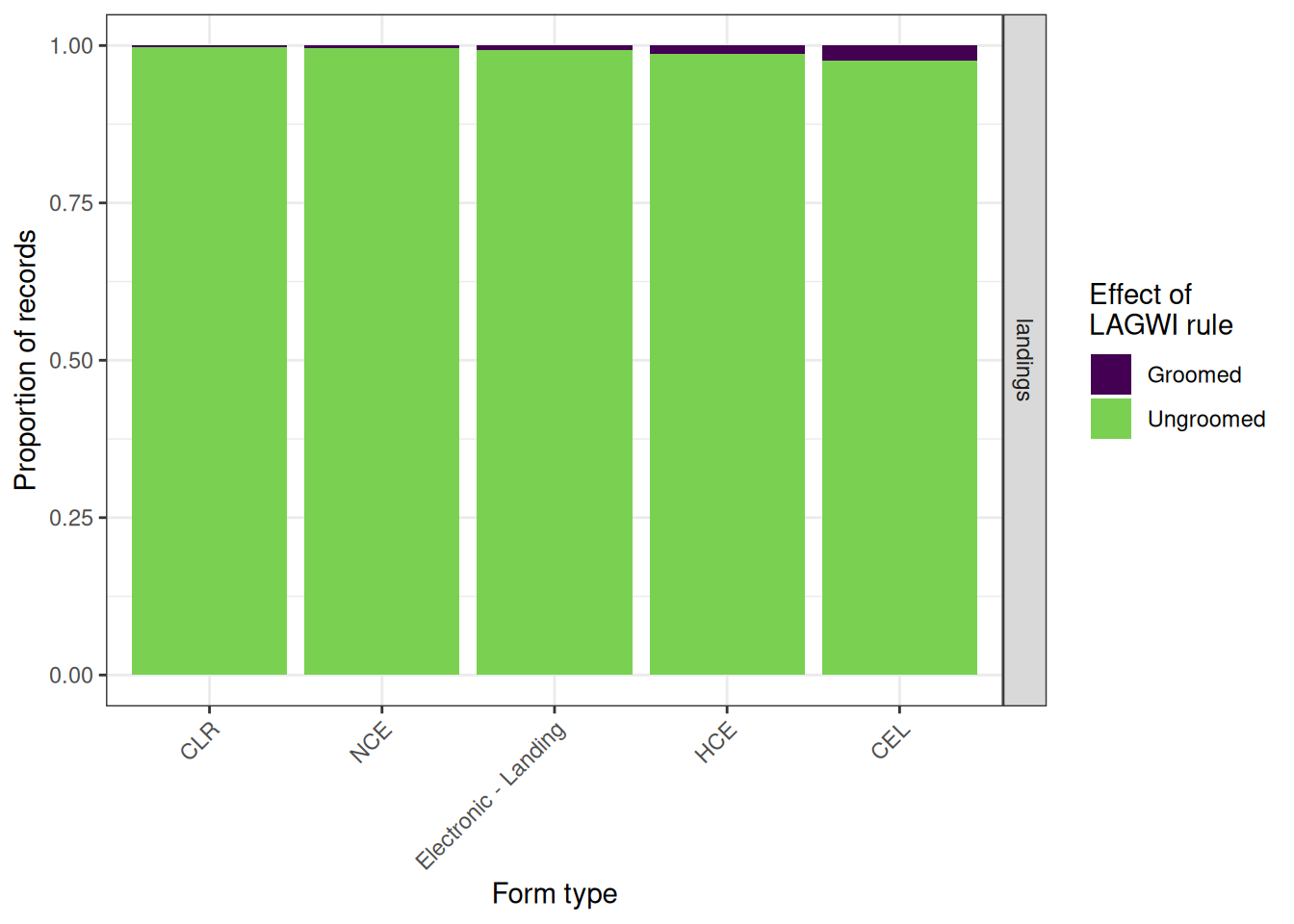
Task: Click the Proportion of records axis title
Action: click(x=26, y=360)
